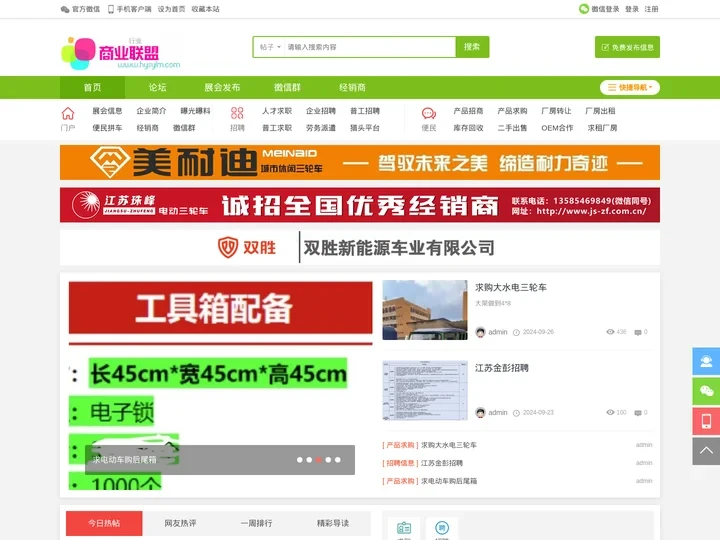Click the 收藏本站 link
The image size is (720, 540).
(205, 9)
